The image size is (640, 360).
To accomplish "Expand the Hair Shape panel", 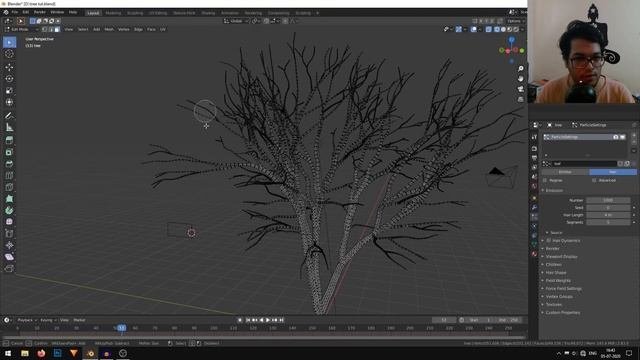I will [x=556, y=273].
